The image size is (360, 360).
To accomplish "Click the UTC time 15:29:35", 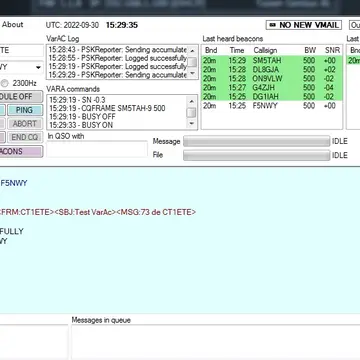I will pos(122,25).
